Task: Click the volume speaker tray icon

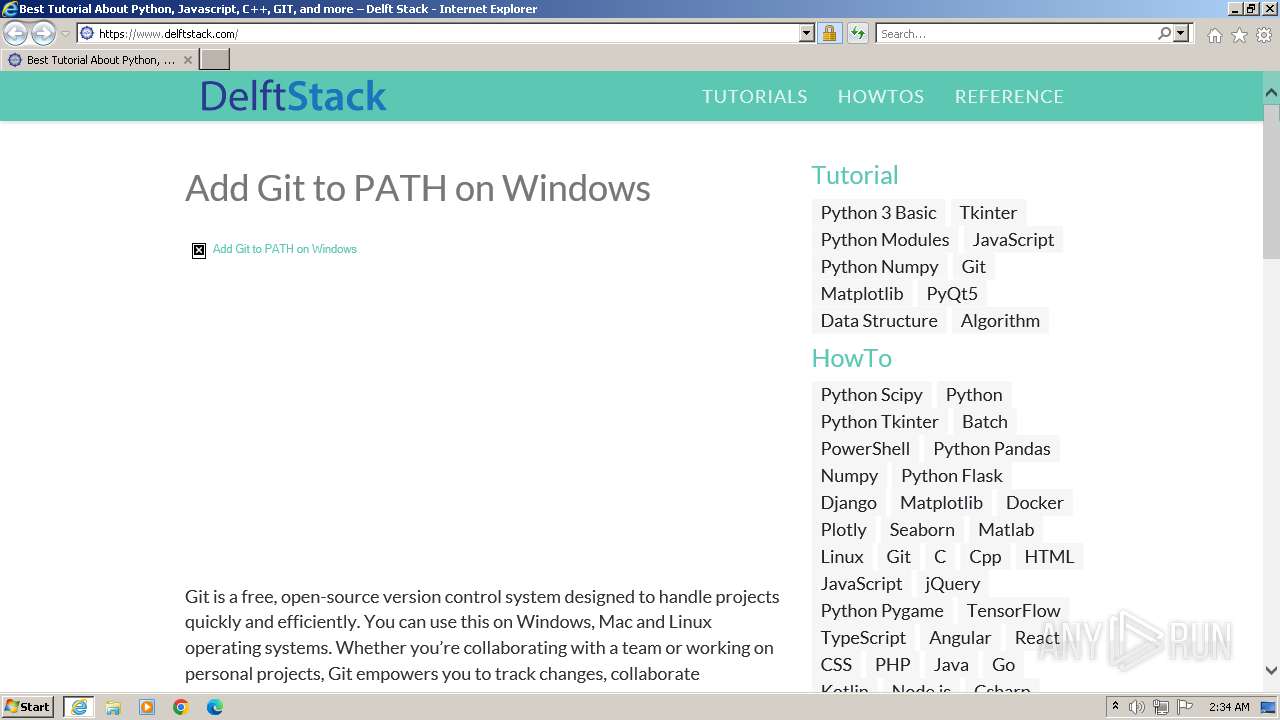Action: [x=1137, y=707]
